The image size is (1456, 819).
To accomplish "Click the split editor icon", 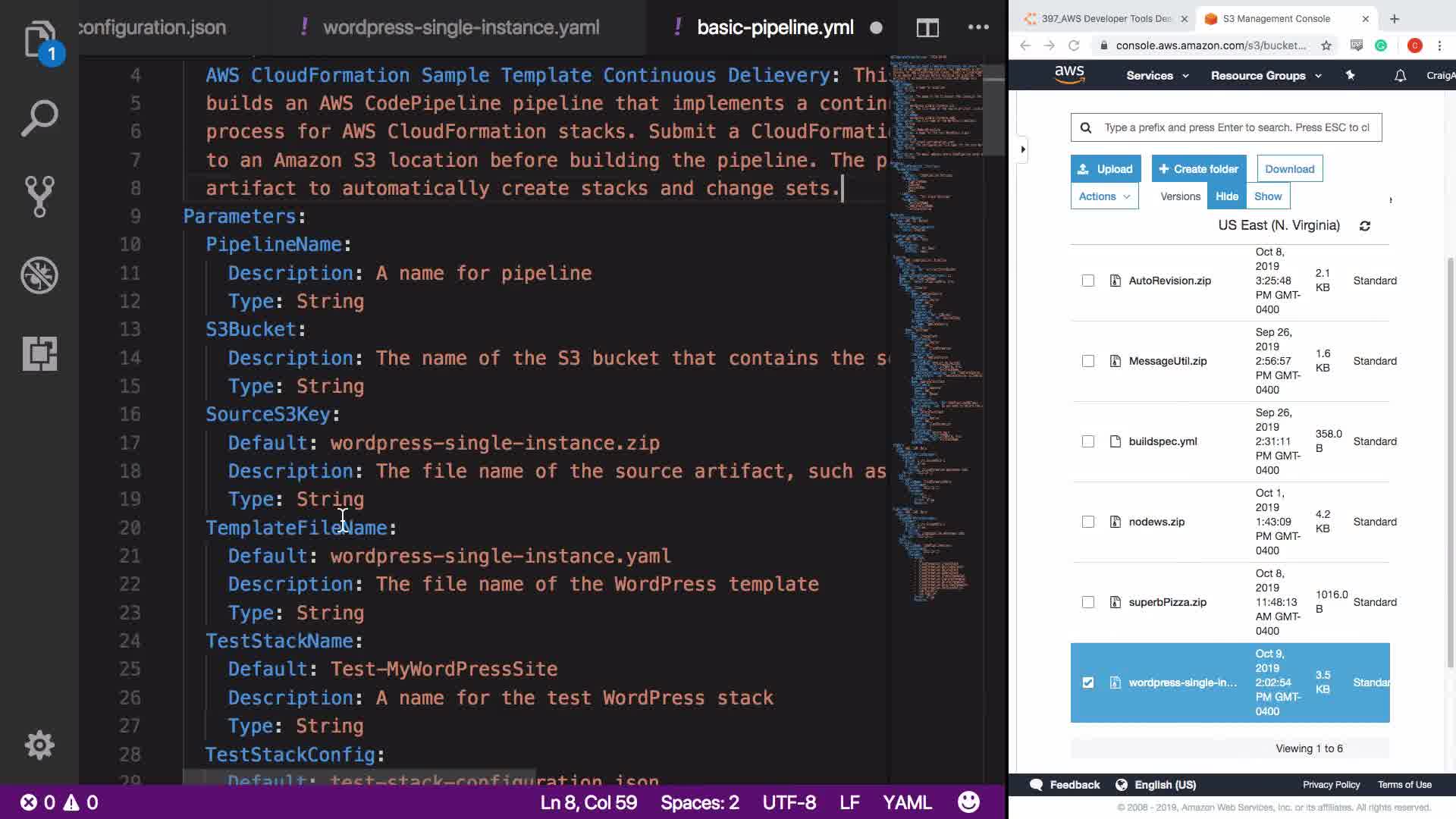I will click(927, 28).
